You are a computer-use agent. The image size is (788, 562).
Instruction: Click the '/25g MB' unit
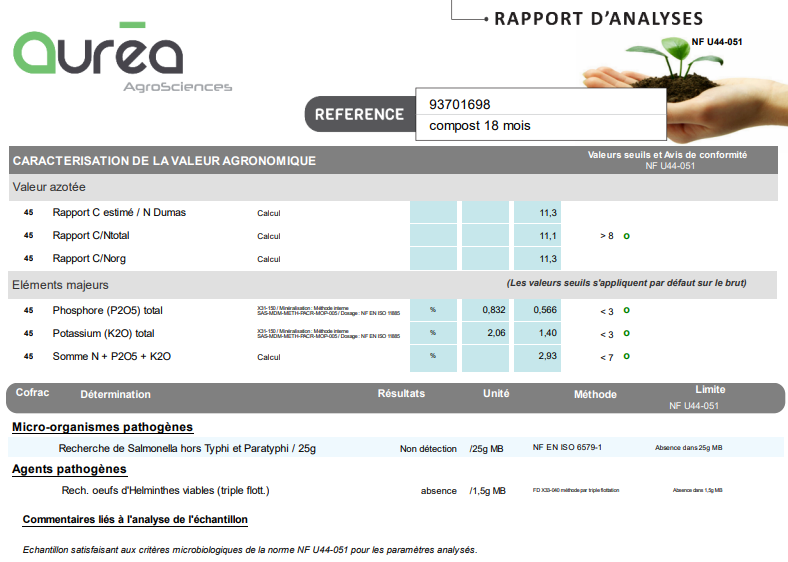[486, 449]
